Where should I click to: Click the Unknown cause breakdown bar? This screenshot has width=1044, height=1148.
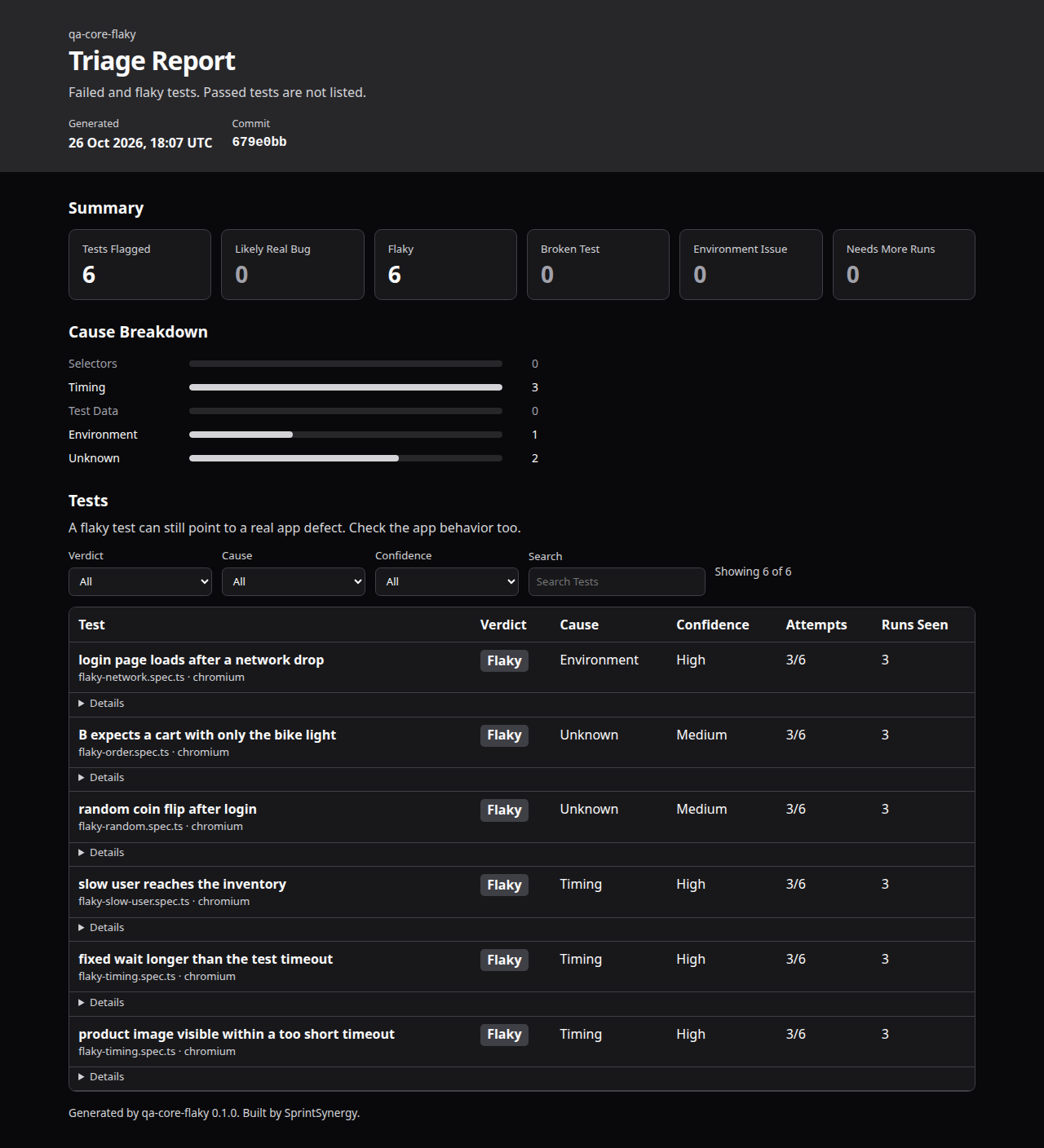(x=346, y=458)
